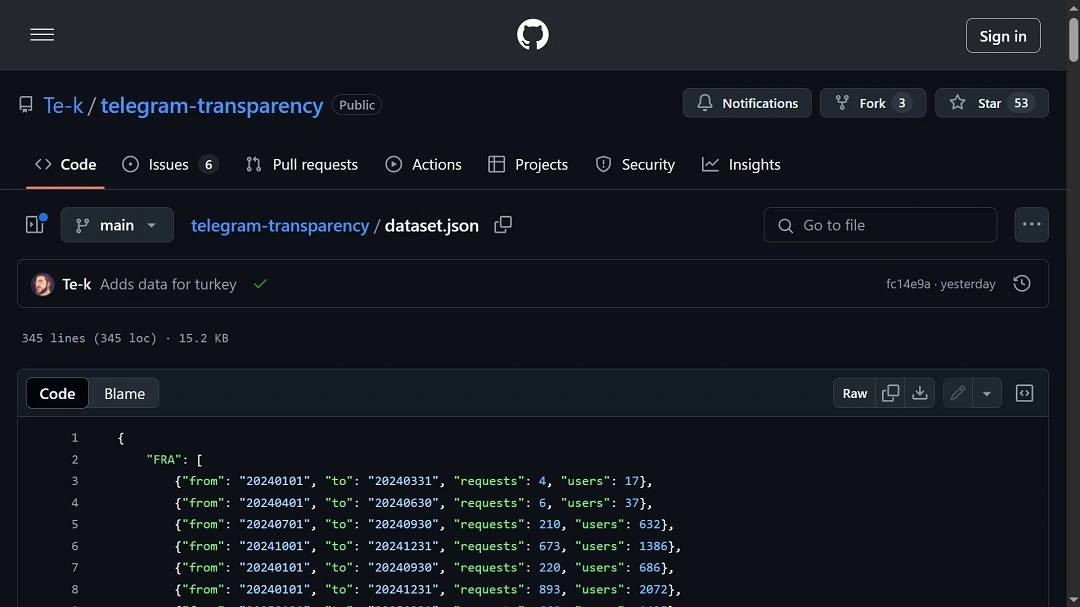Toggle the symbols panel icon
This screenshot has height=607, width=1080.
tap(1024, 393)
